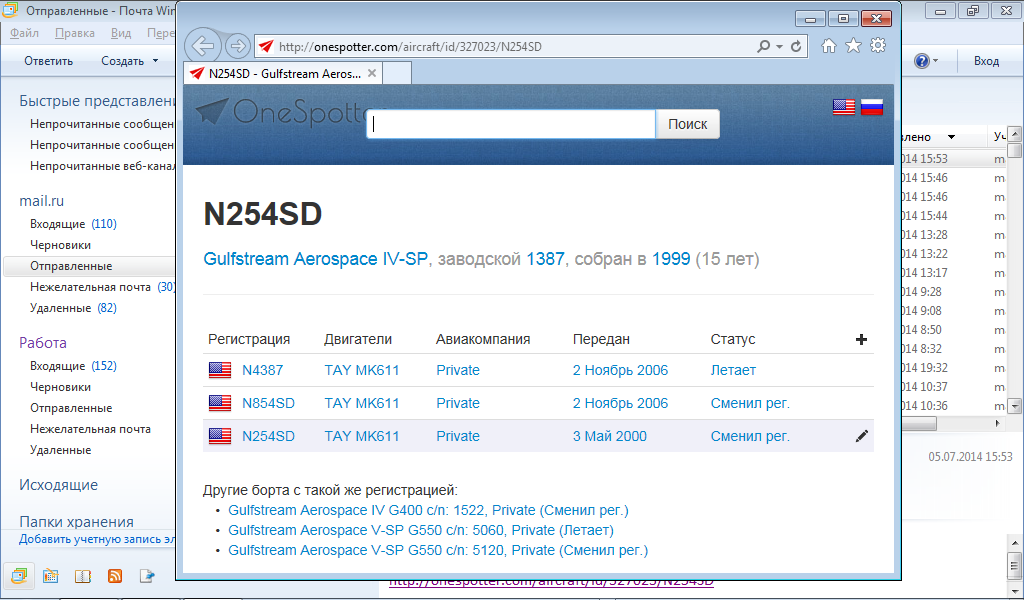Select mail.ru Отправленные folder
Image resolution: width=1024 pixels, height=600 pixels.
[x=89, y=266]
